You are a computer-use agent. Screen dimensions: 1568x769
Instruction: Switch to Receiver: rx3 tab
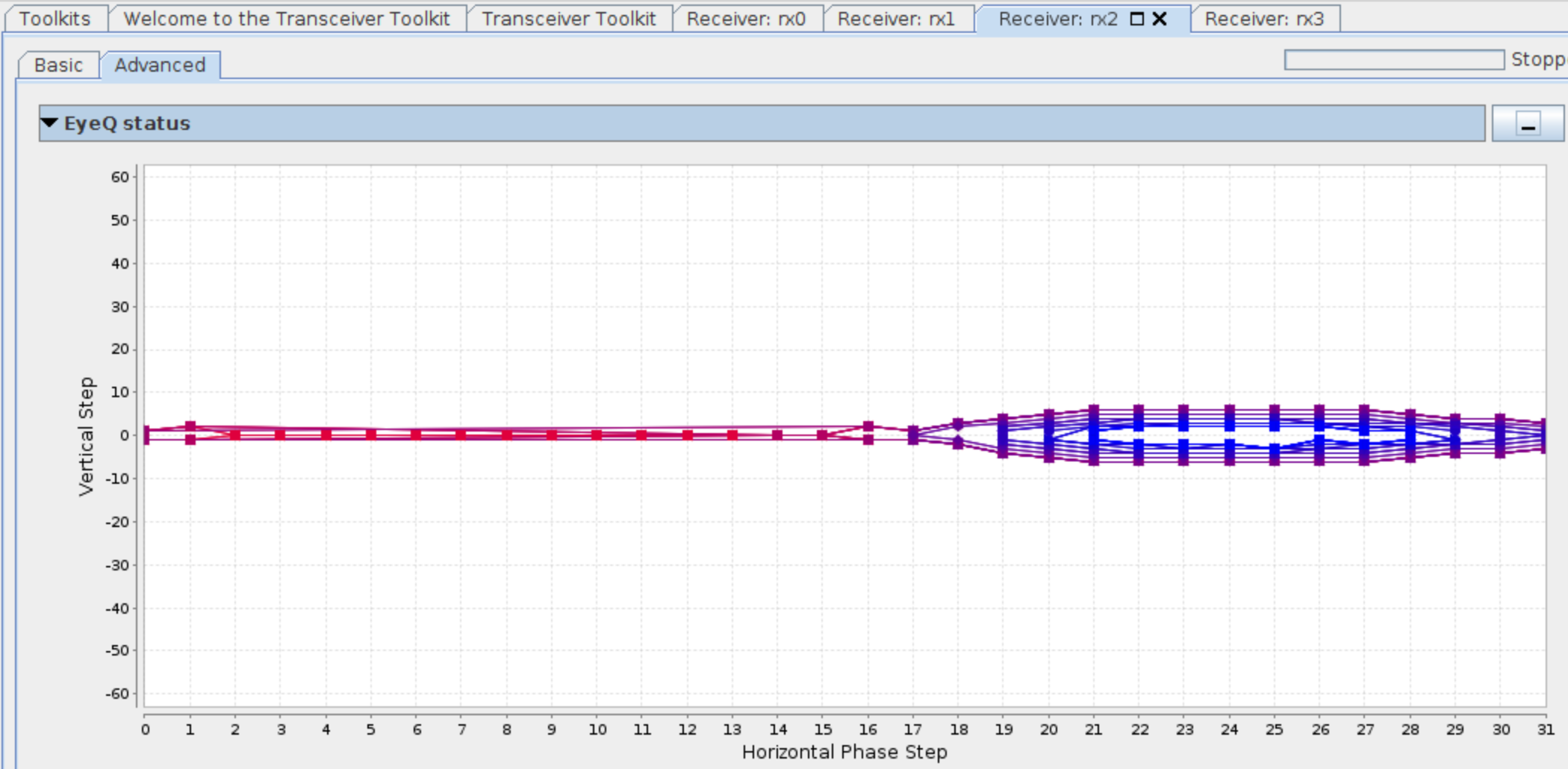tap(1264, 19)
